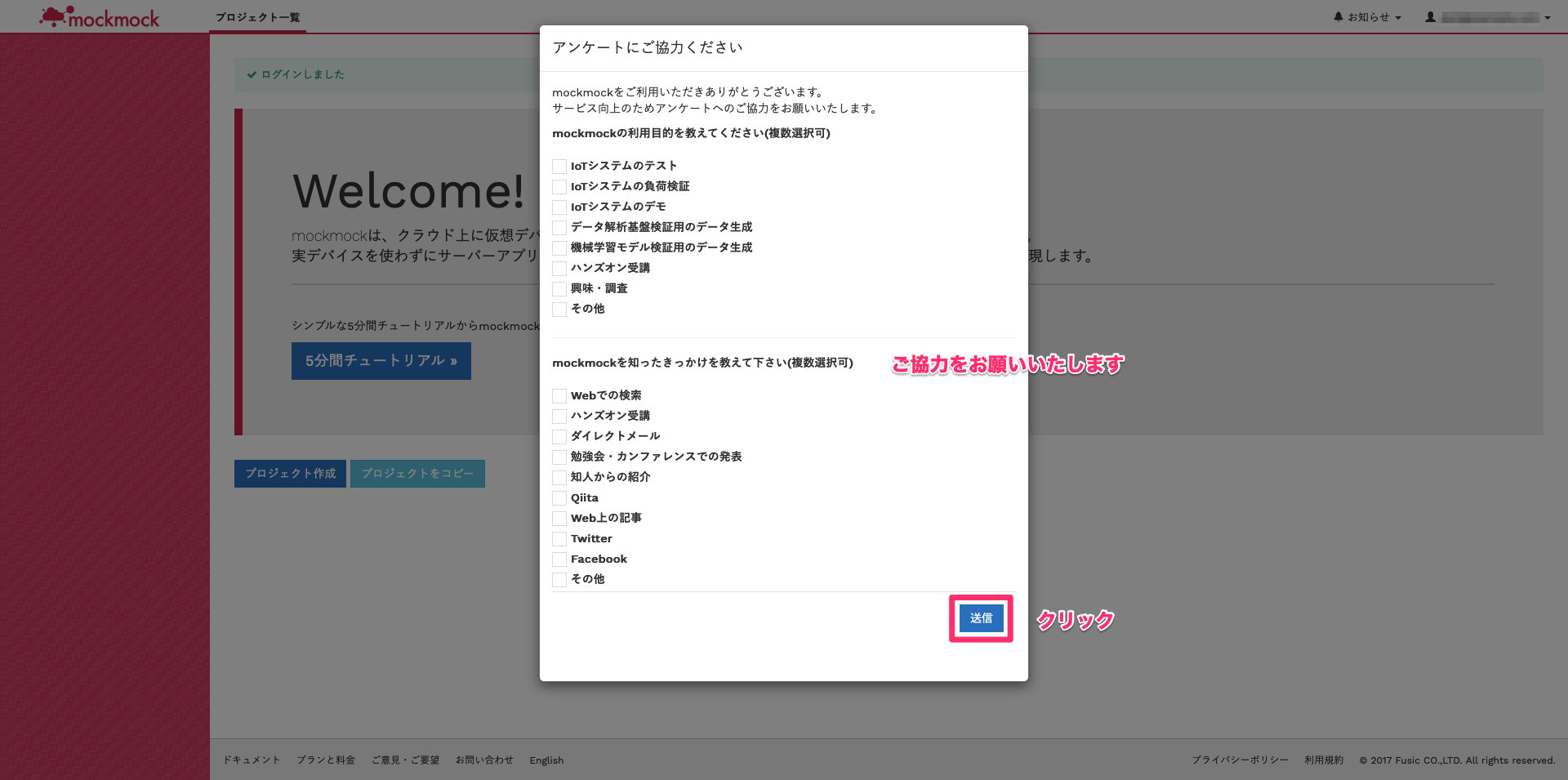Open the プライバシーポリシー link
Screen dimensions: 1568x780
tap(1239, 760)
